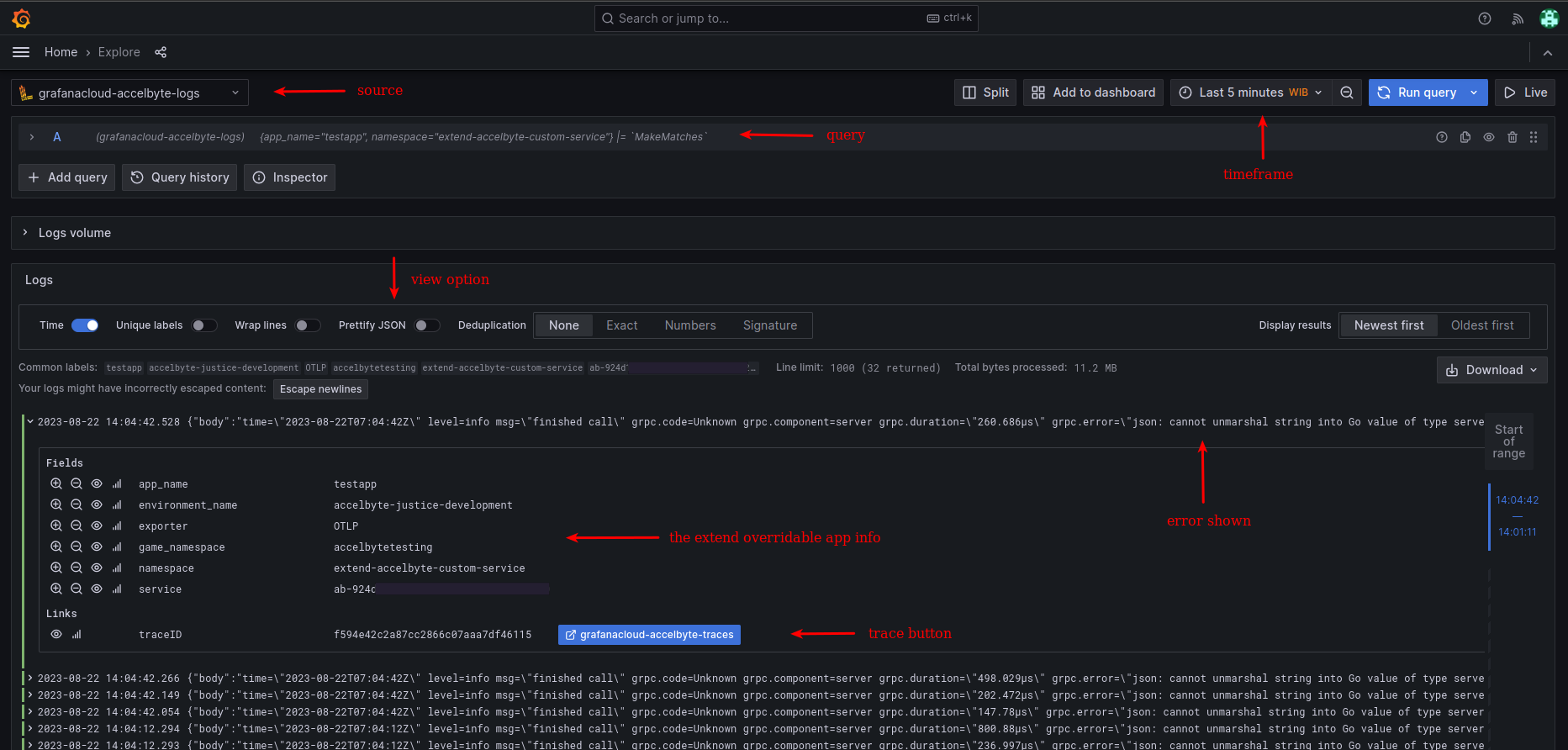Viewport: 1568px width, 750px height.
Task: Filter out service value
Action: click(x=77, y=589)
